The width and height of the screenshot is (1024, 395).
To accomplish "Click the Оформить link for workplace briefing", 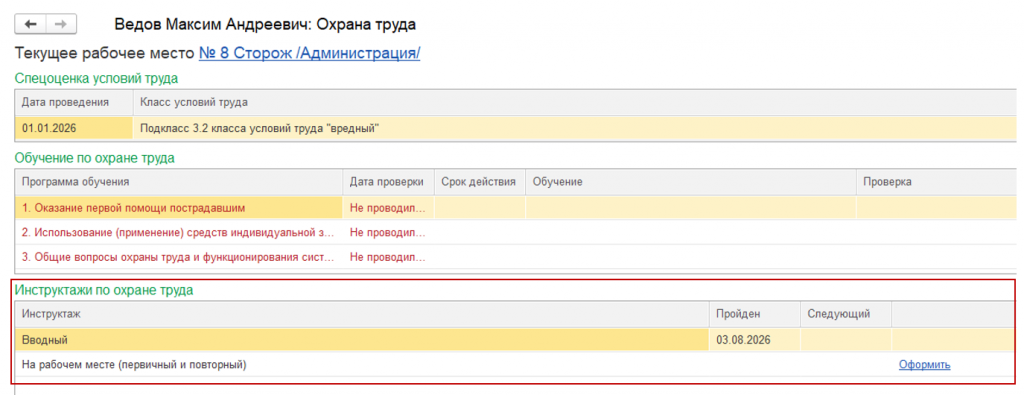I will tap(924, 365).
